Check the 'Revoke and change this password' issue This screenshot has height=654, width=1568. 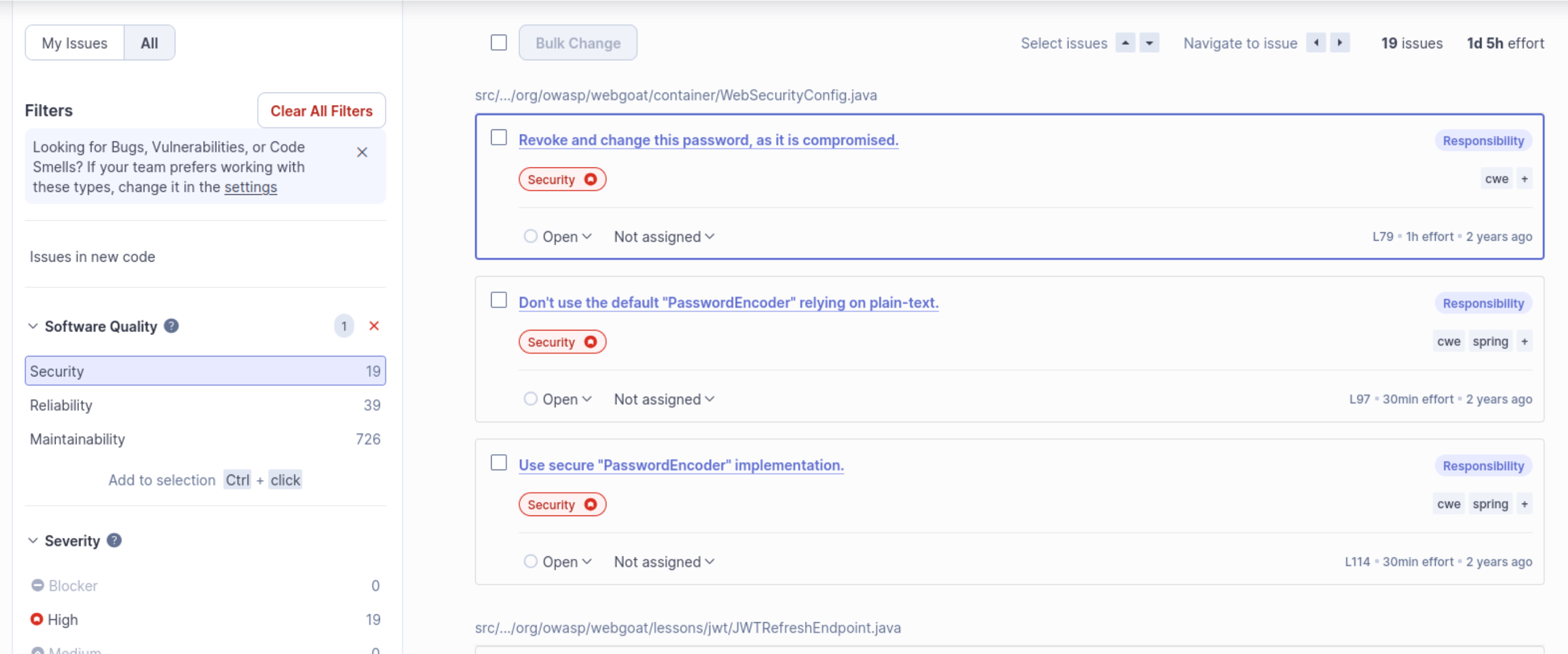coord(498,138)
